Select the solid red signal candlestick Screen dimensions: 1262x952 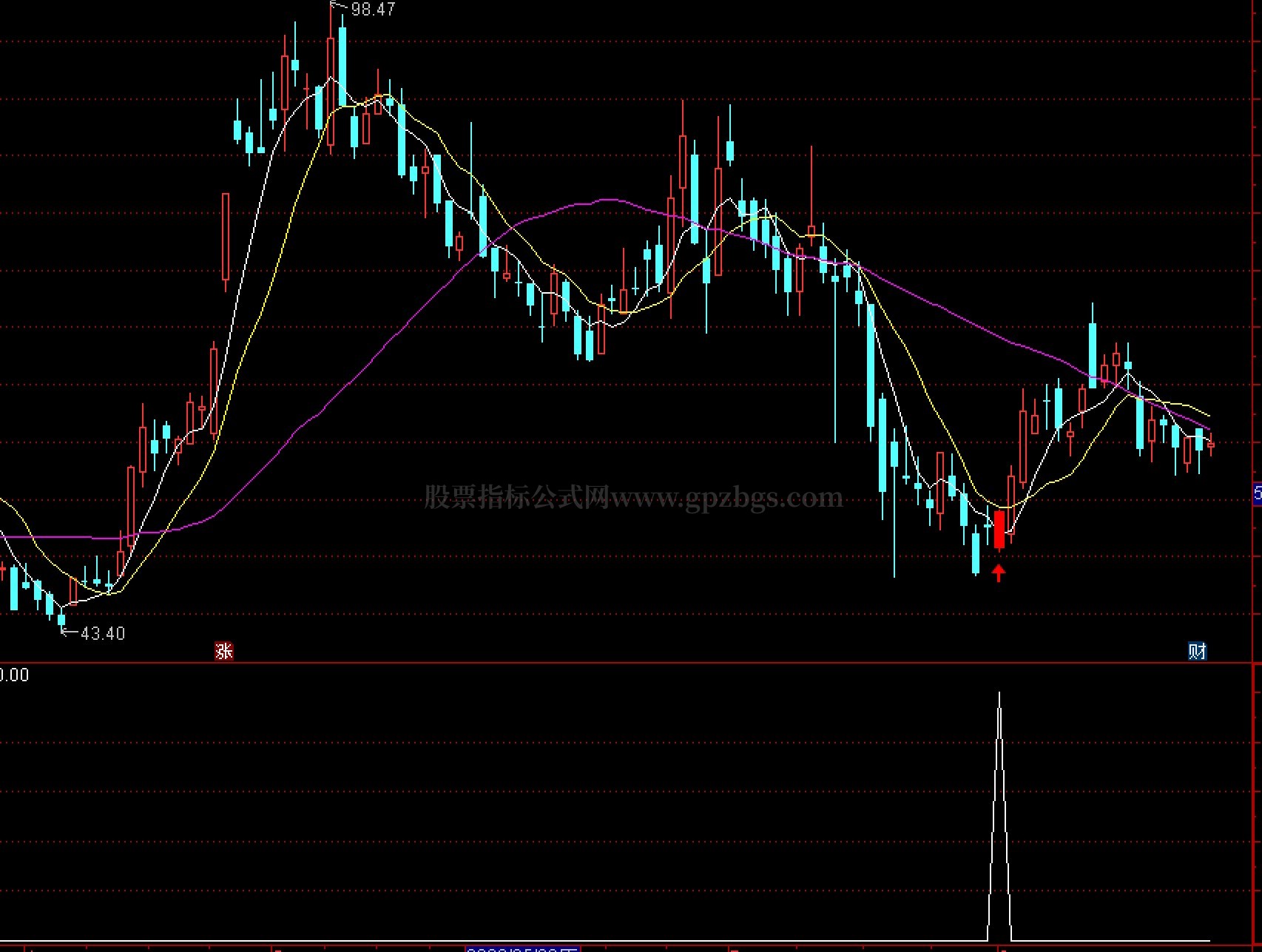click(x=999, y=530)
